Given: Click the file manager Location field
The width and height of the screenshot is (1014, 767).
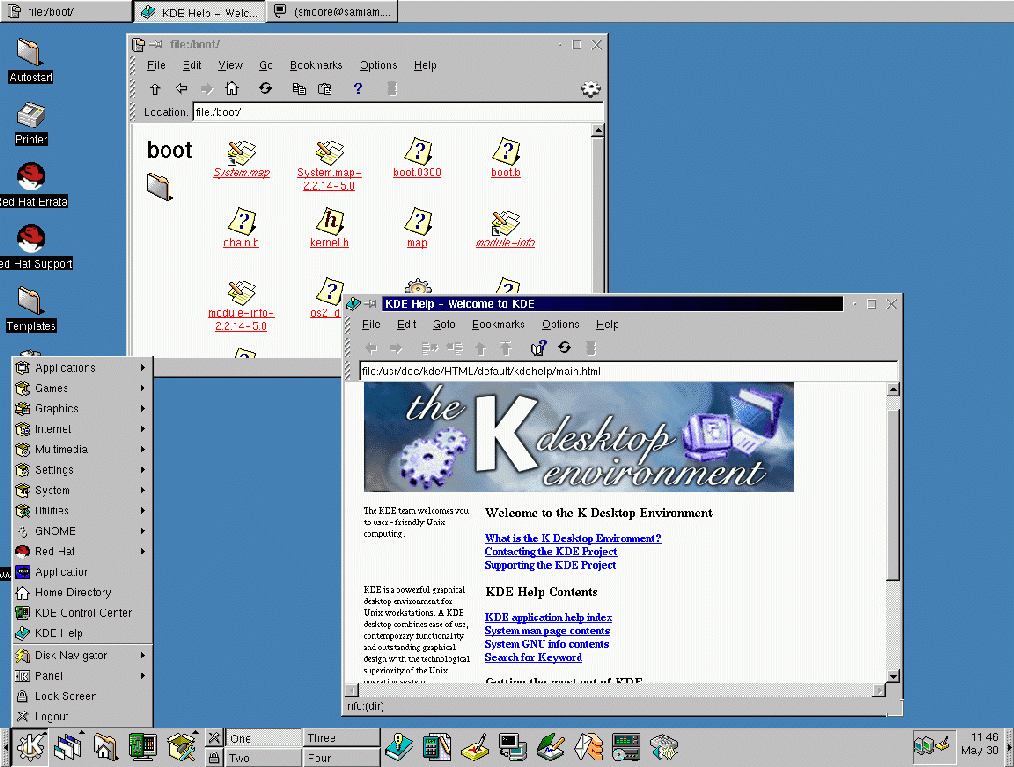Looking at the screenshot, I should 396,112.
